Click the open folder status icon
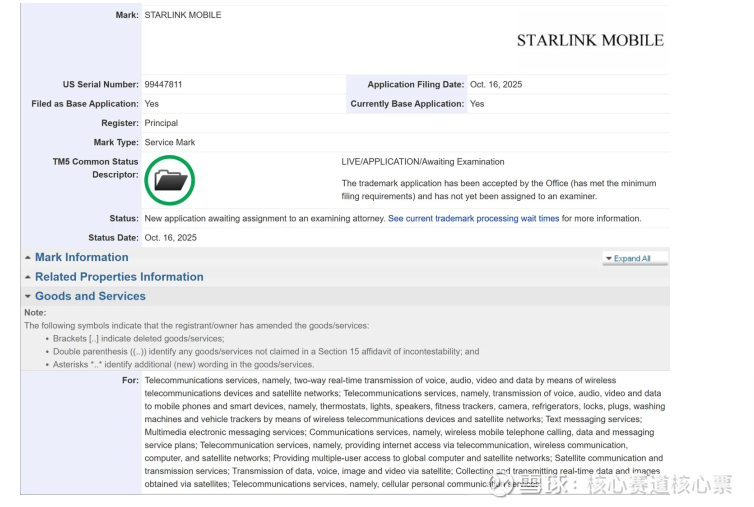 tap(169, 180)
